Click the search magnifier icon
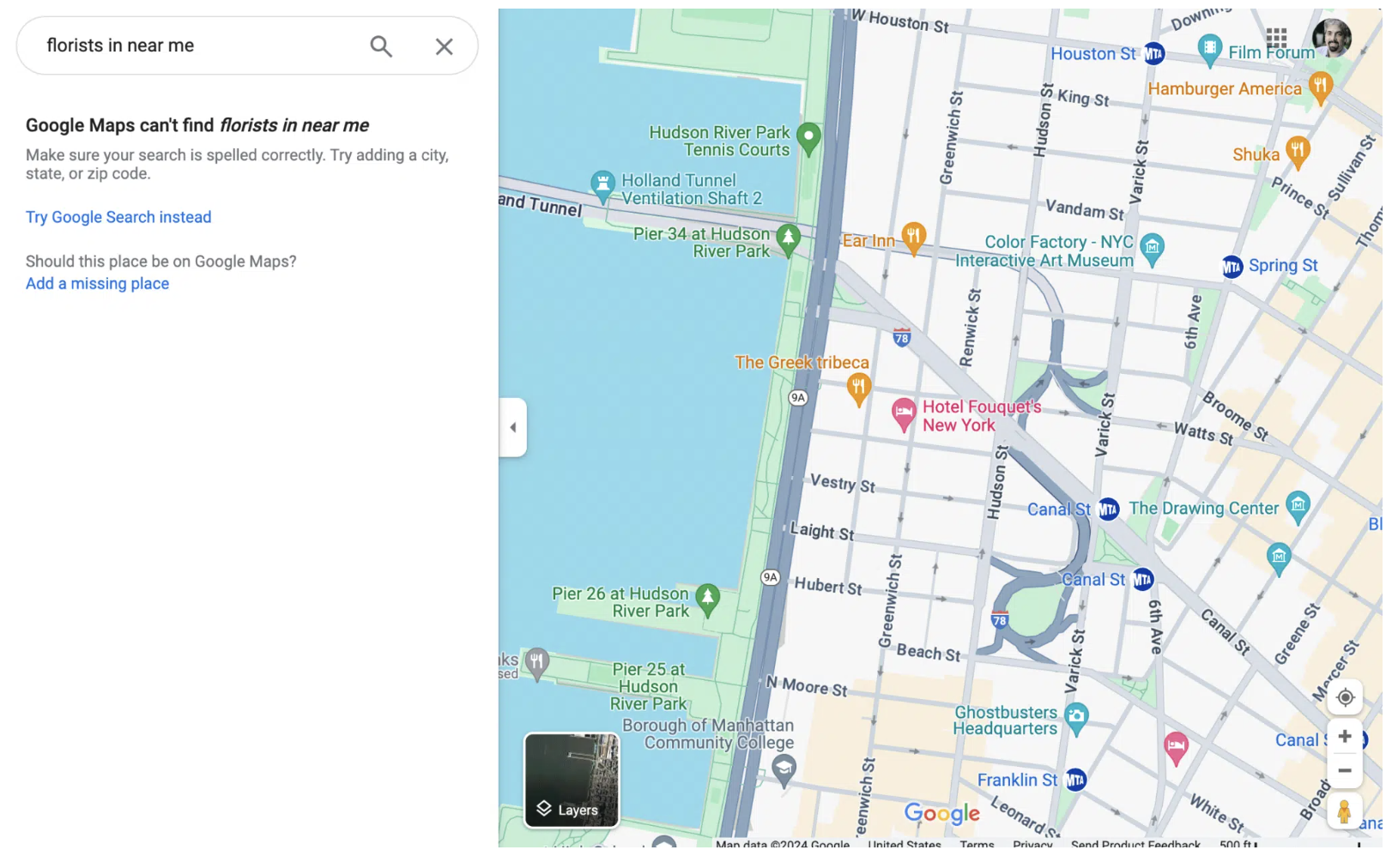1392x868 pixels. pos(381,46)
